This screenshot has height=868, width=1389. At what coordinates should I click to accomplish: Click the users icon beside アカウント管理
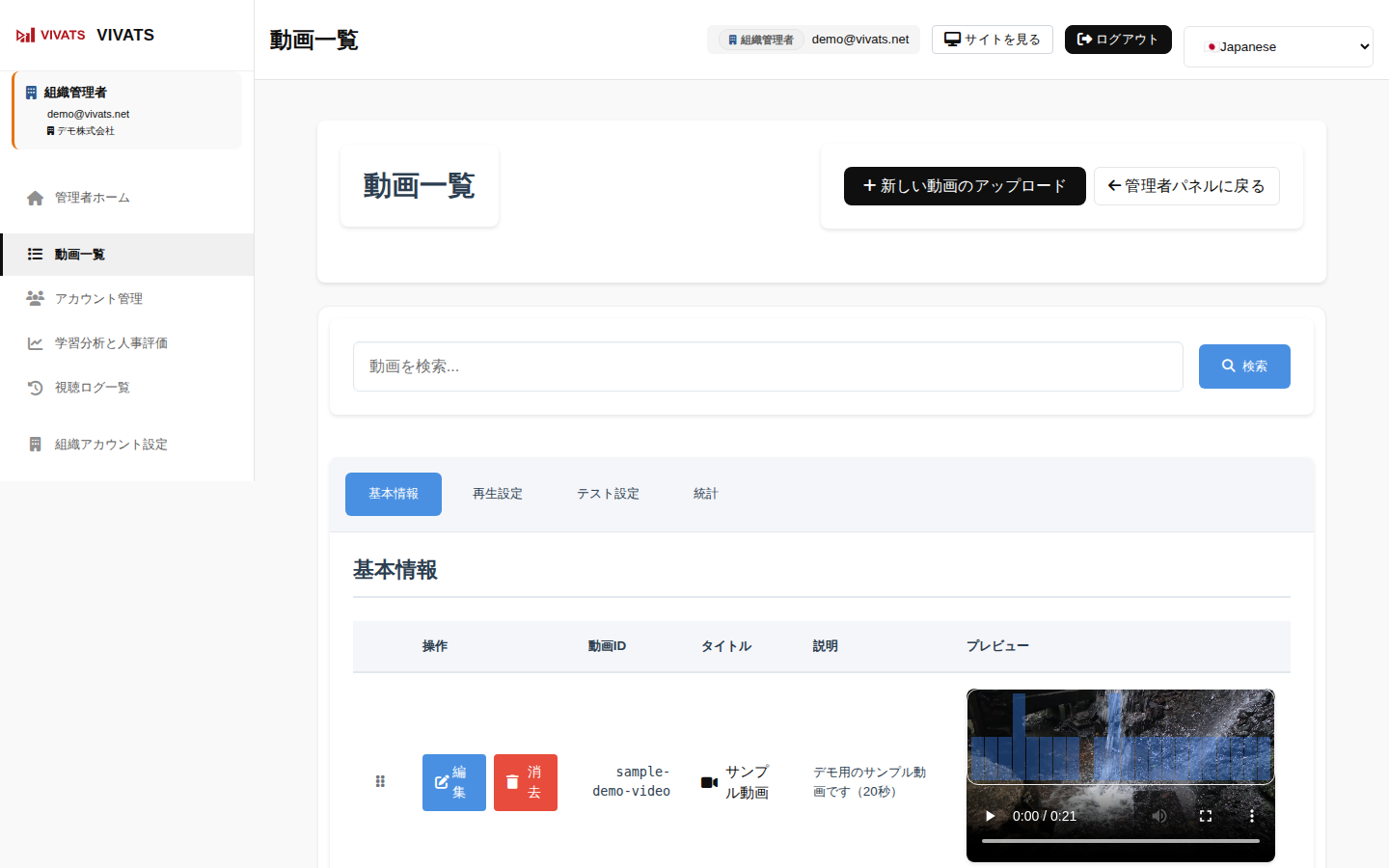click(x=35, y=299)
